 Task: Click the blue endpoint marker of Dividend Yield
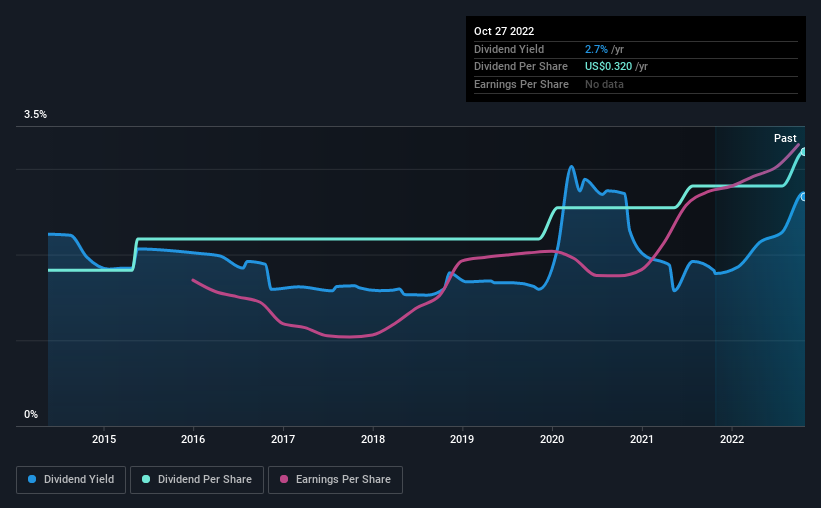click(x=803, y=197)
